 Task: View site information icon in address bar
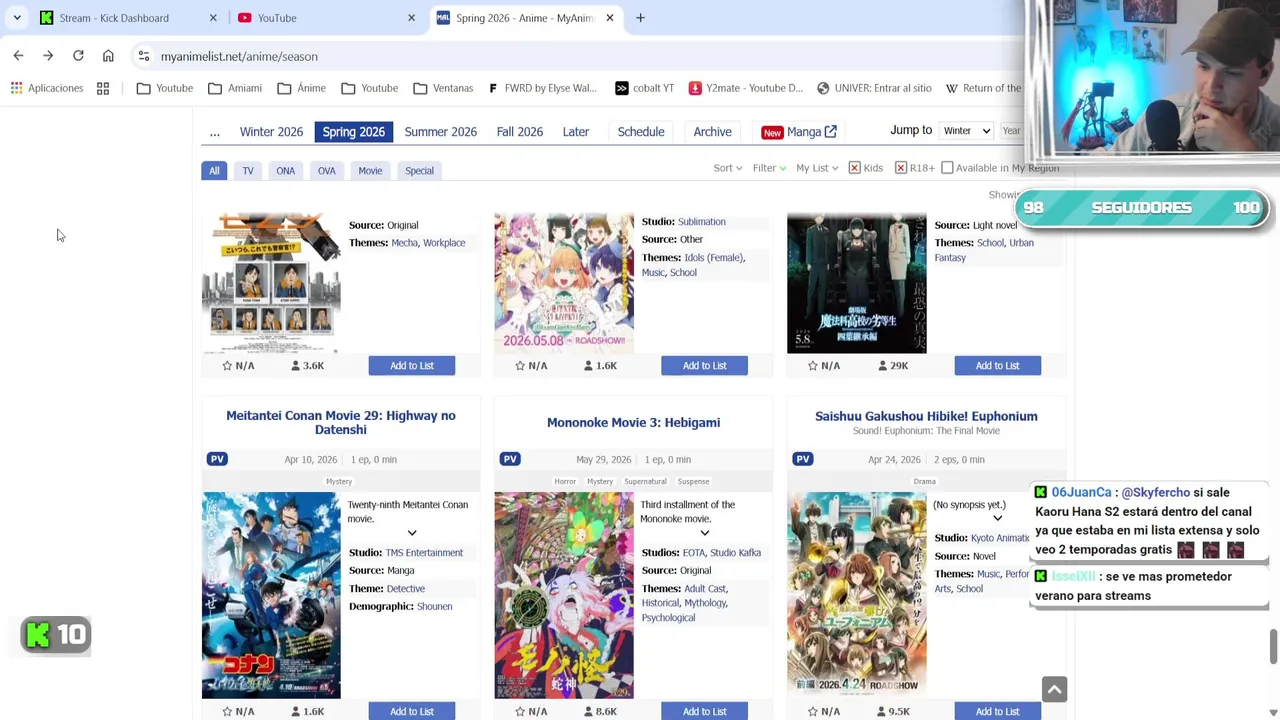point(144,56)
